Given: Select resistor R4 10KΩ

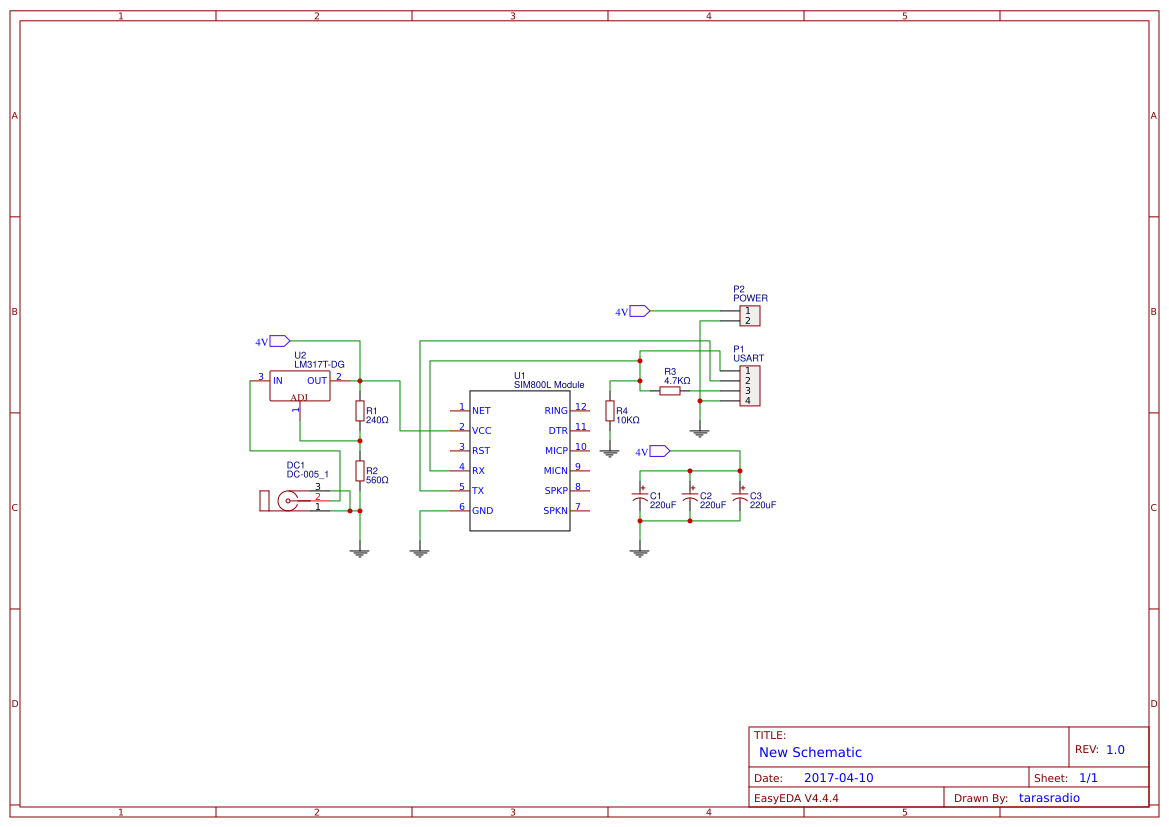Looking at the screenshot, I should pos(609,410).
